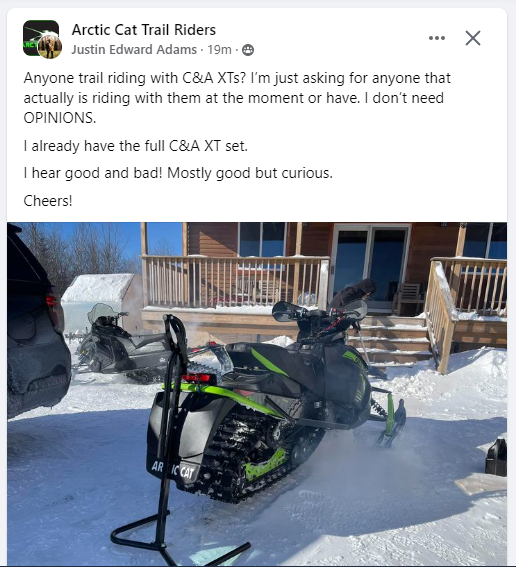Viewport: 516px width, 567px height.
Task: Open the three-dot post options menu
Action: (436, 38)
